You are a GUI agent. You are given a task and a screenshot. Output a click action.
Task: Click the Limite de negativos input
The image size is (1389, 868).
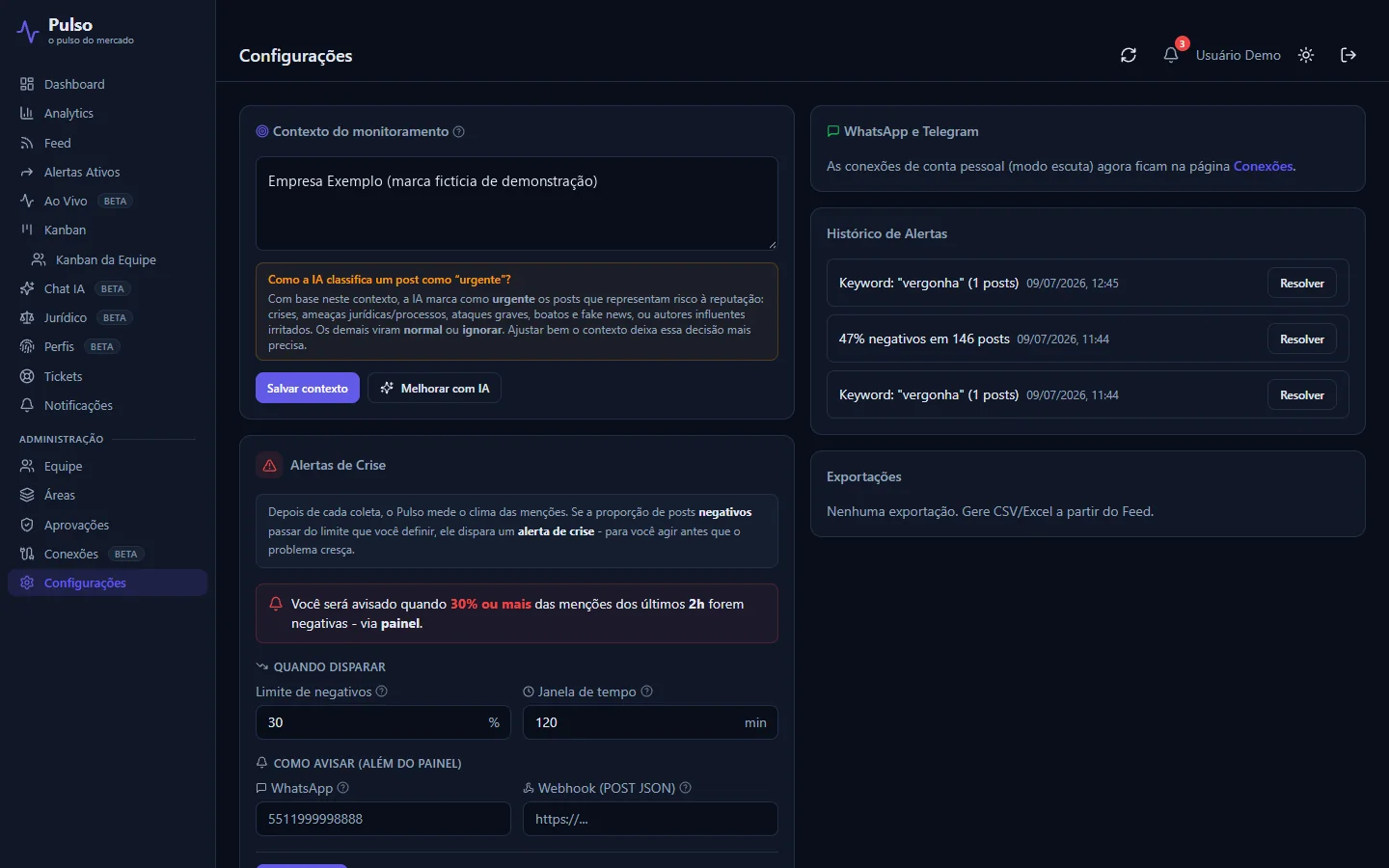click(x=383, y=722)
